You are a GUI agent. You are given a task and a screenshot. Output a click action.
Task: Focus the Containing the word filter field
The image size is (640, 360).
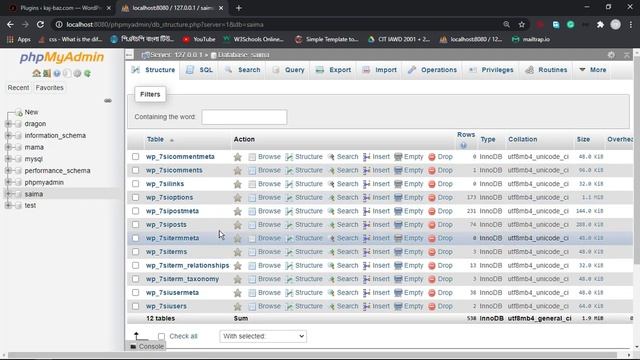tap(244, 117)
